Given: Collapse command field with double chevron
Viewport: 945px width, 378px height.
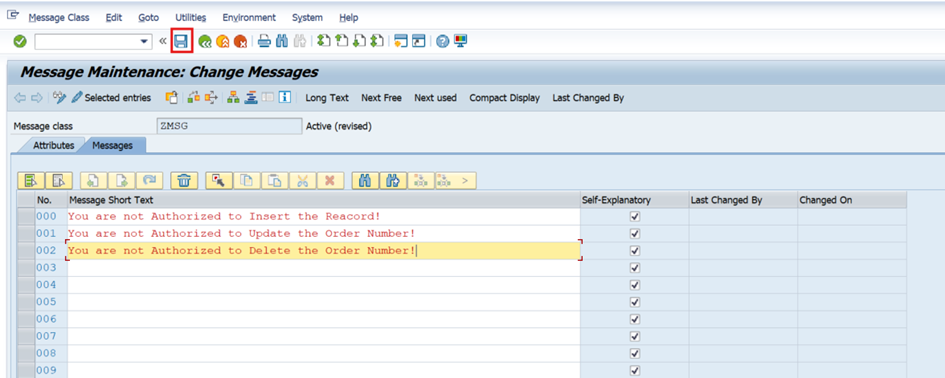Looking at the screenshot, I should click(162, 42).
